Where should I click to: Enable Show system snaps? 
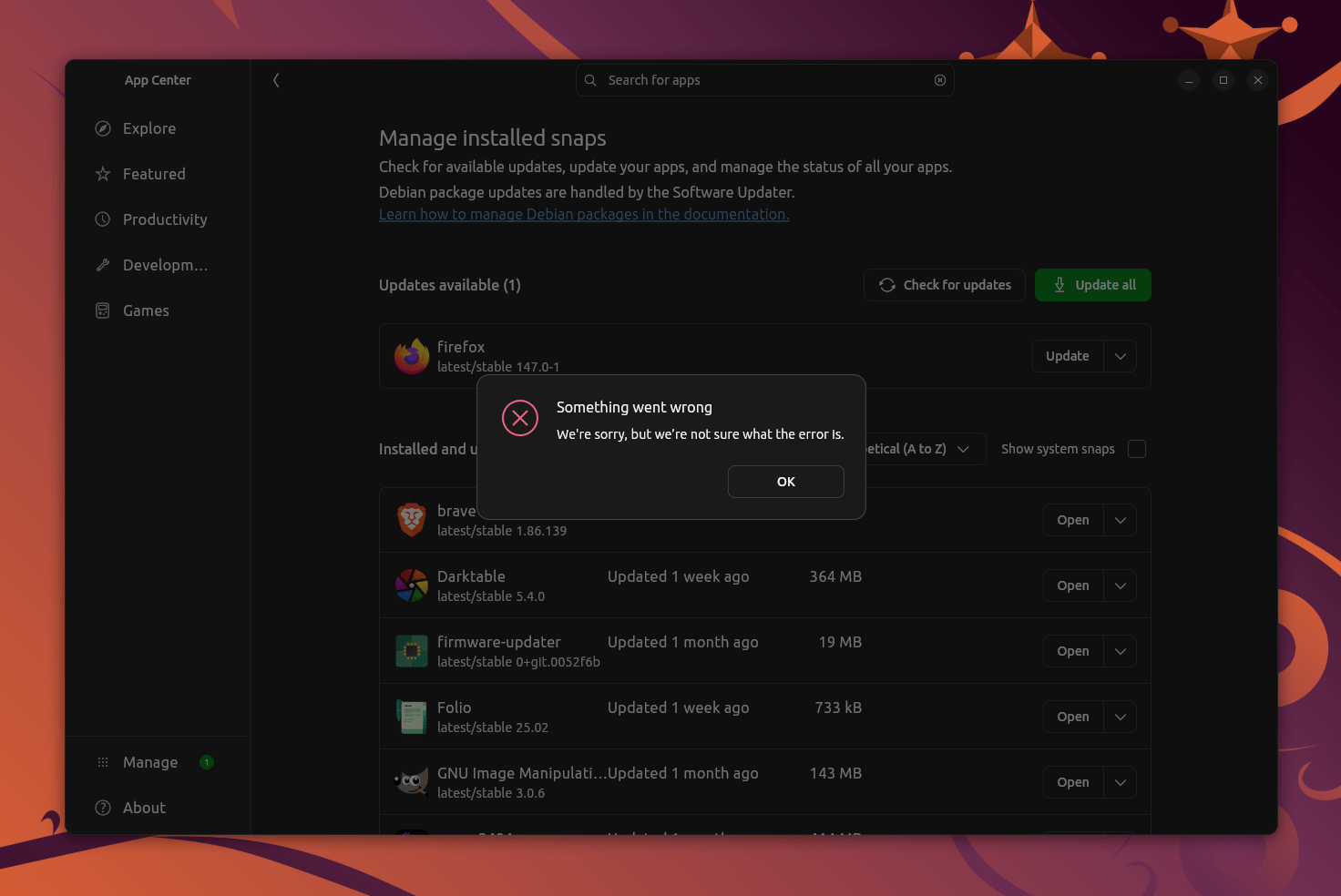click(1136, 449)
